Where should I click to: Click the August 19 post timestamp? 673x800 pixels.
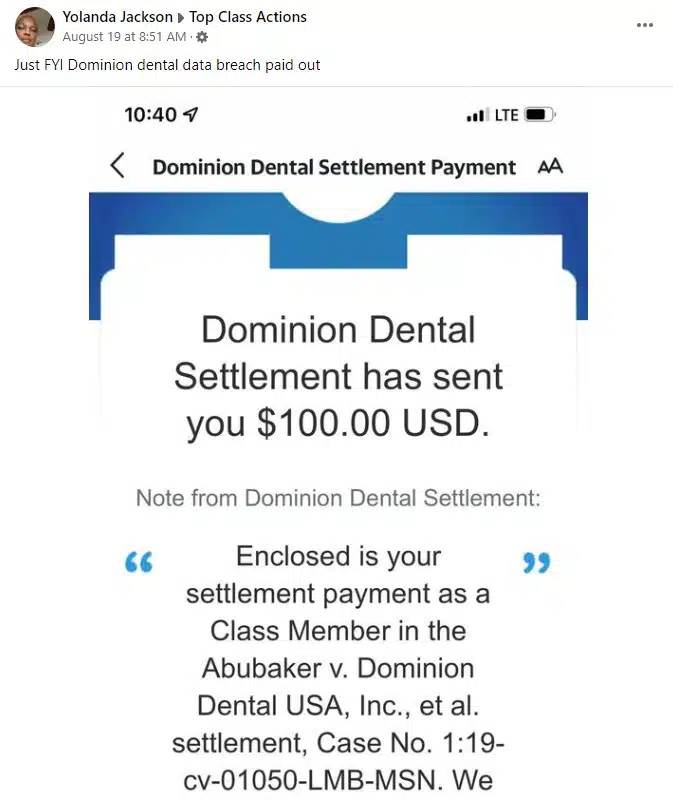[124, 37]
